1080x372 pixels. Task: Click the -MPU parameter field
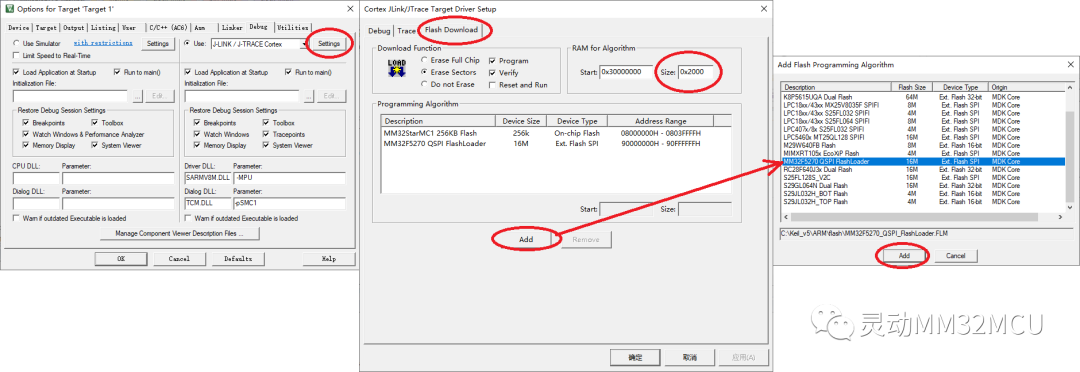tap(289, 178)
